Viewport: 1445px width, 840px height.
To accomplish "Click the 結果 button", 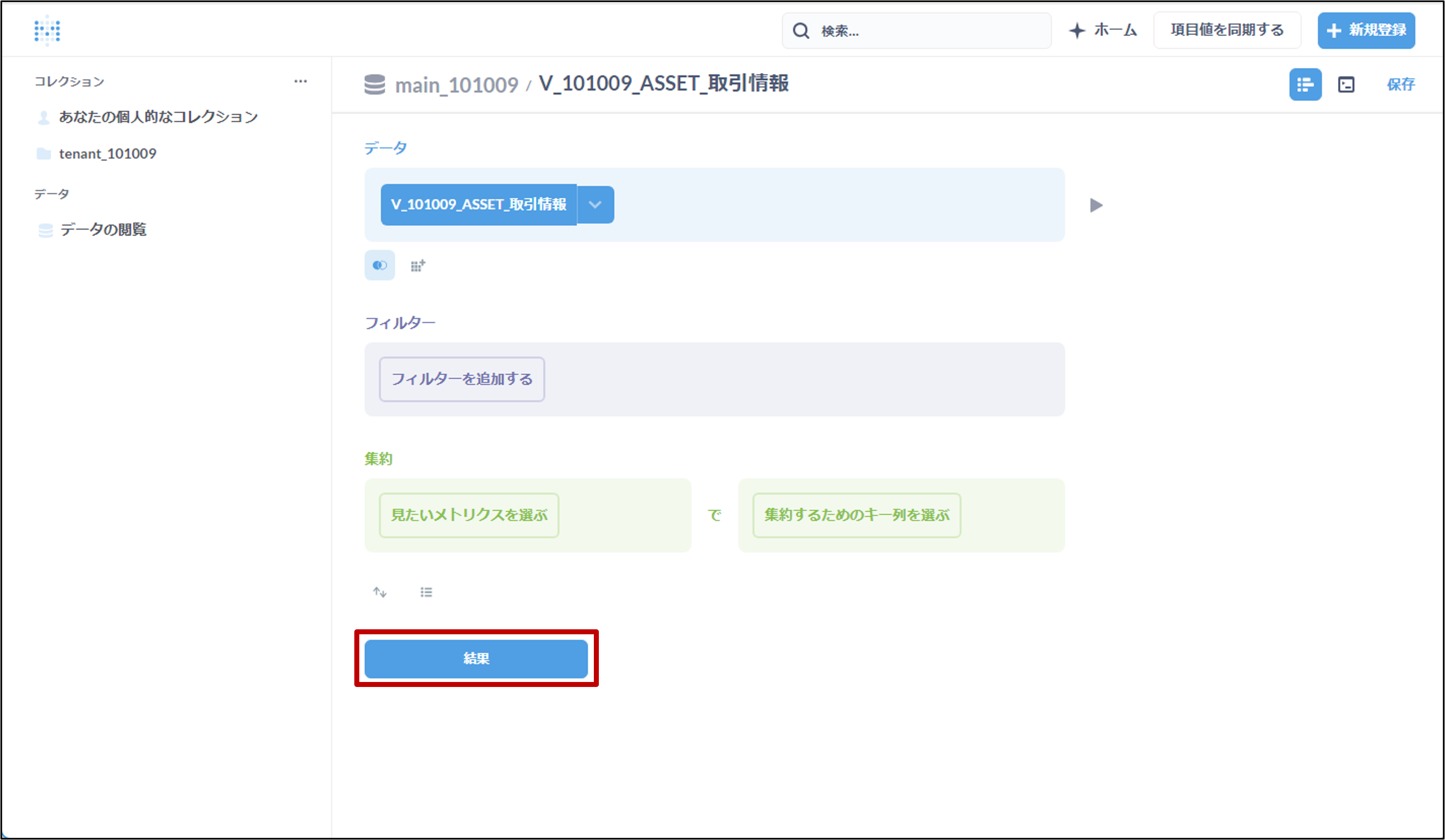I will click(x=476, y=659).
